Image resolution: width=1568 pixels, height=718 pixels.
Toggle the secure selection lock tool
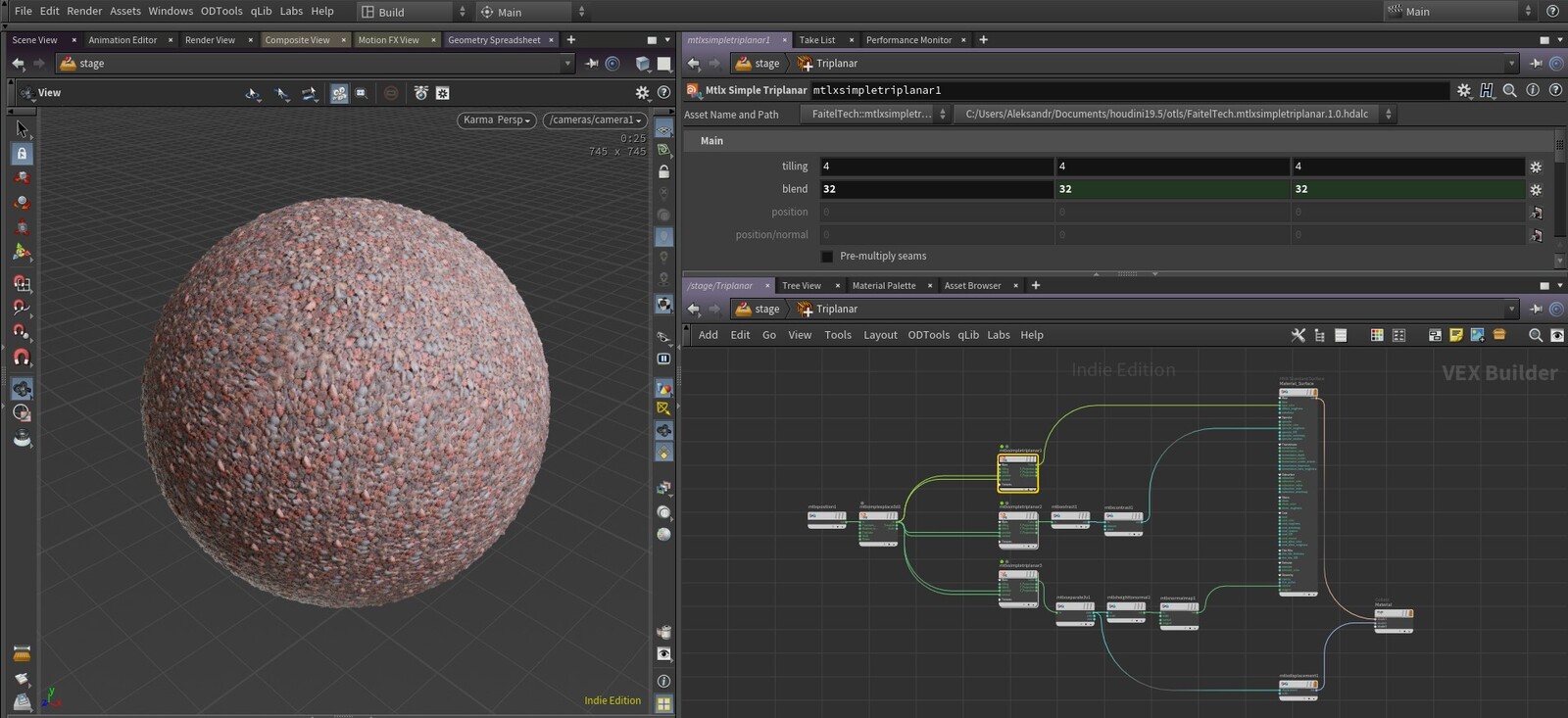pos(22,154)
